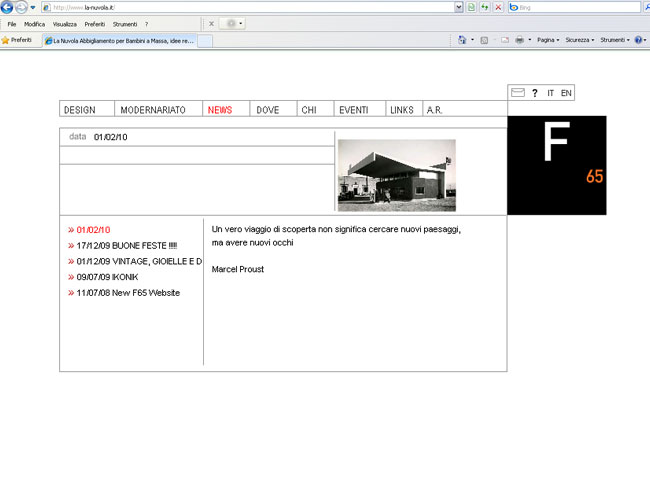Open a new blank tab
650x488 pixels.
pos(205,41)
